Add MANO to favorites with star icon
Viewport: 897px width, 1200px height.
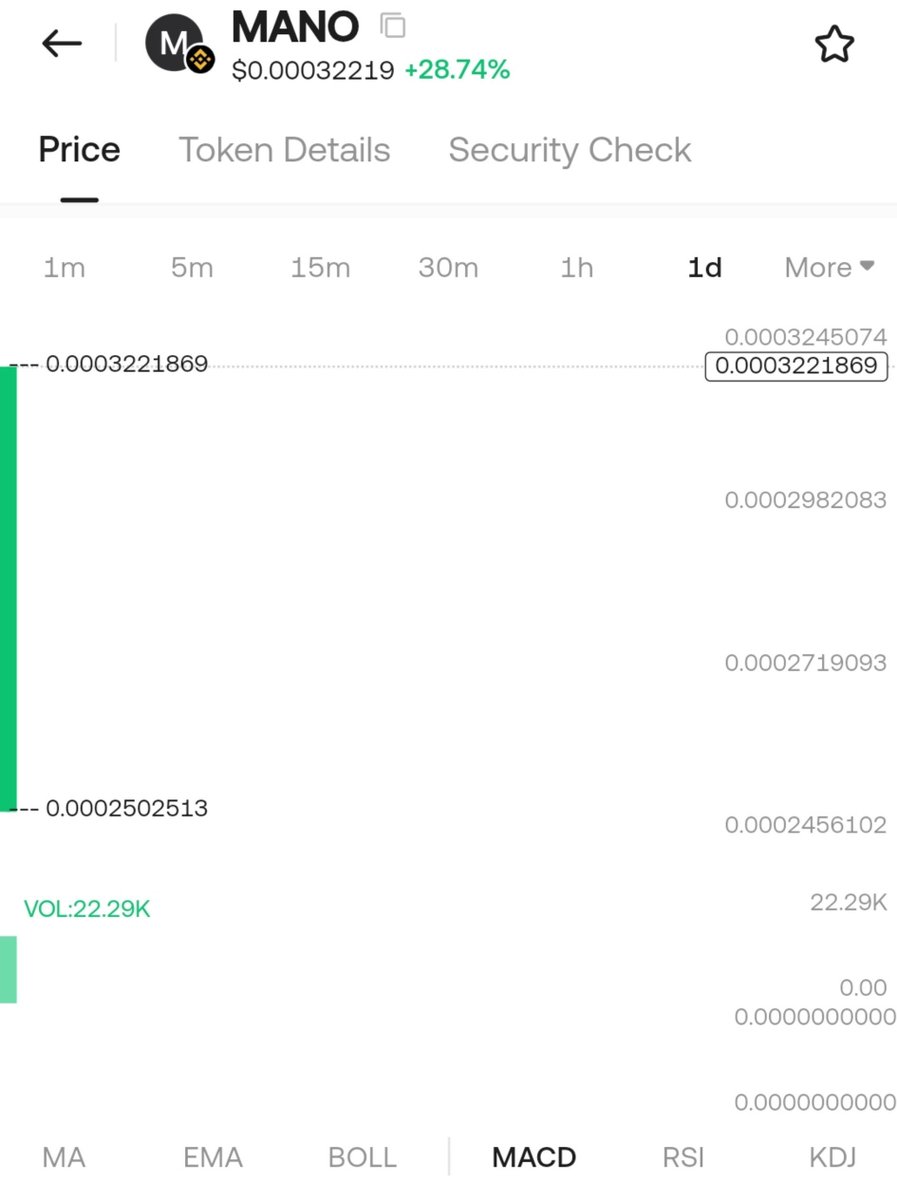click(834, 45)
